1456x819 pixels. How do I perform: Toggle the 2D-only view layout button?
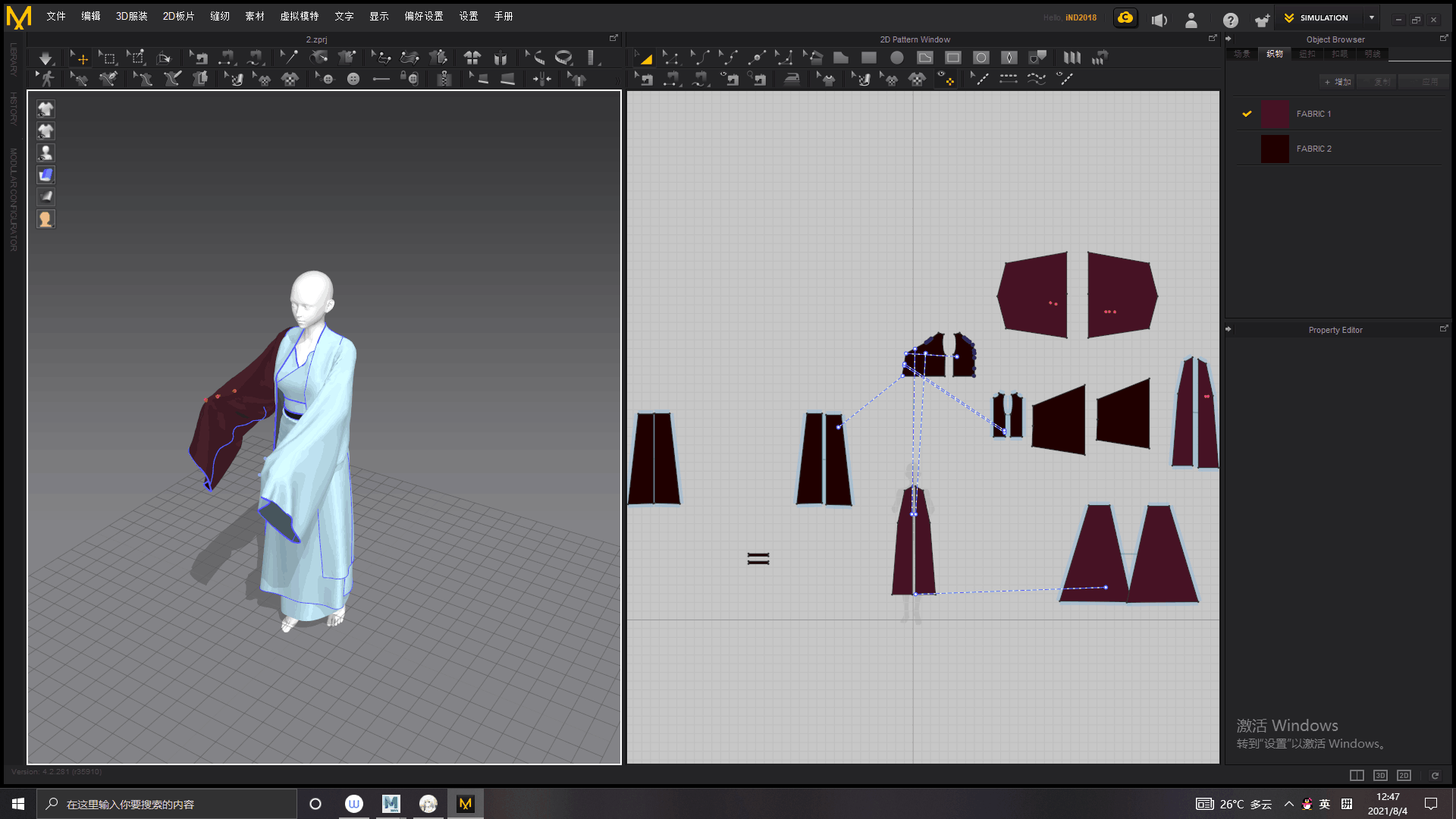(x=1404, y=775)
